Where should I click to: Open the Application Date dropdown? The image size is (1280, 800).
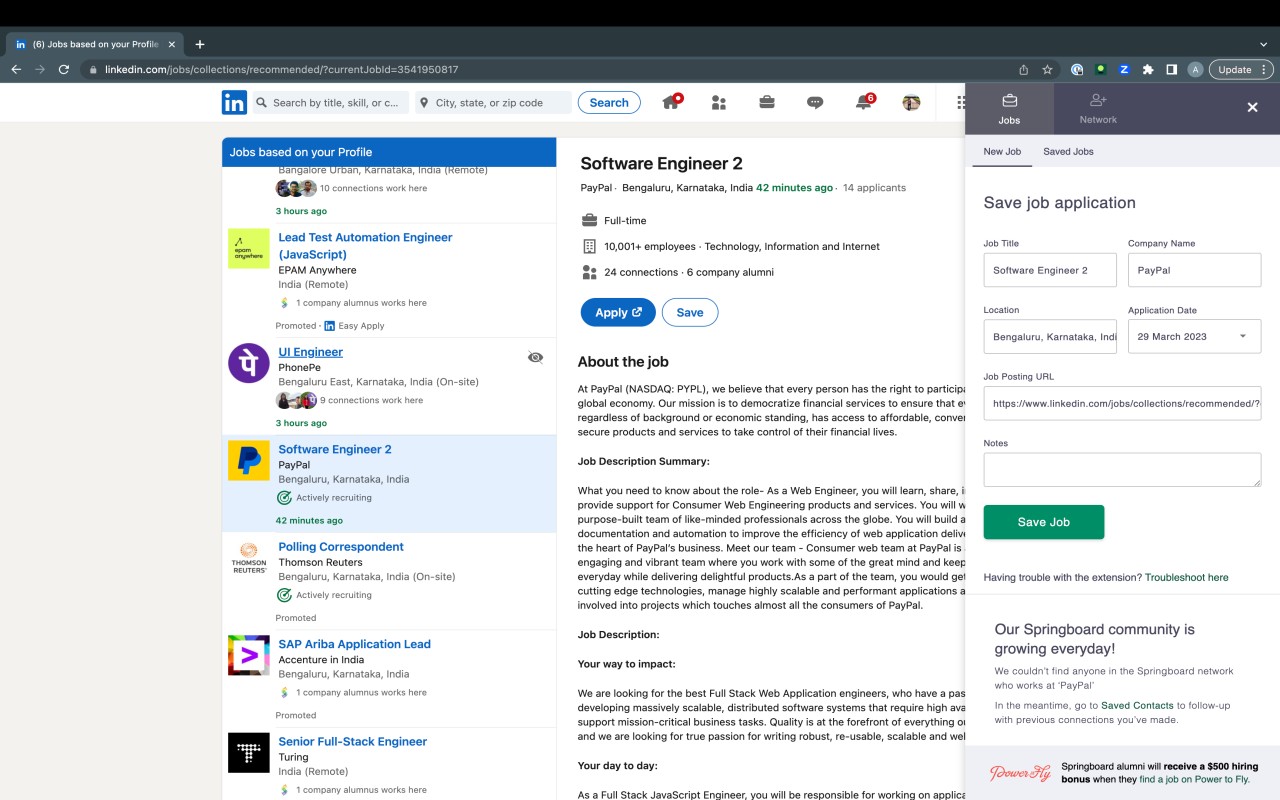click(x=1194, y=337)
